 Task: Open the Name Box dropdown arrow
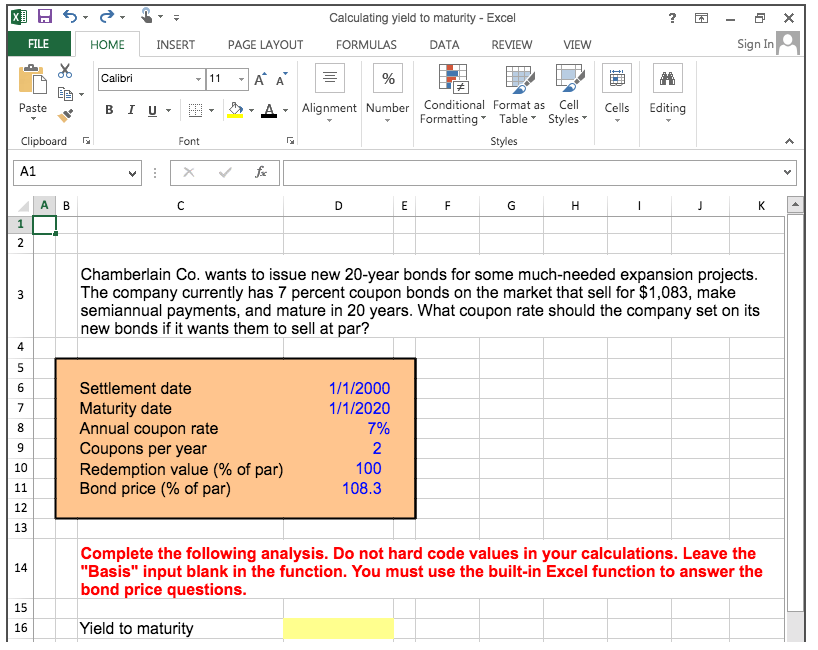pyautogui.click(x=130, y=172)
